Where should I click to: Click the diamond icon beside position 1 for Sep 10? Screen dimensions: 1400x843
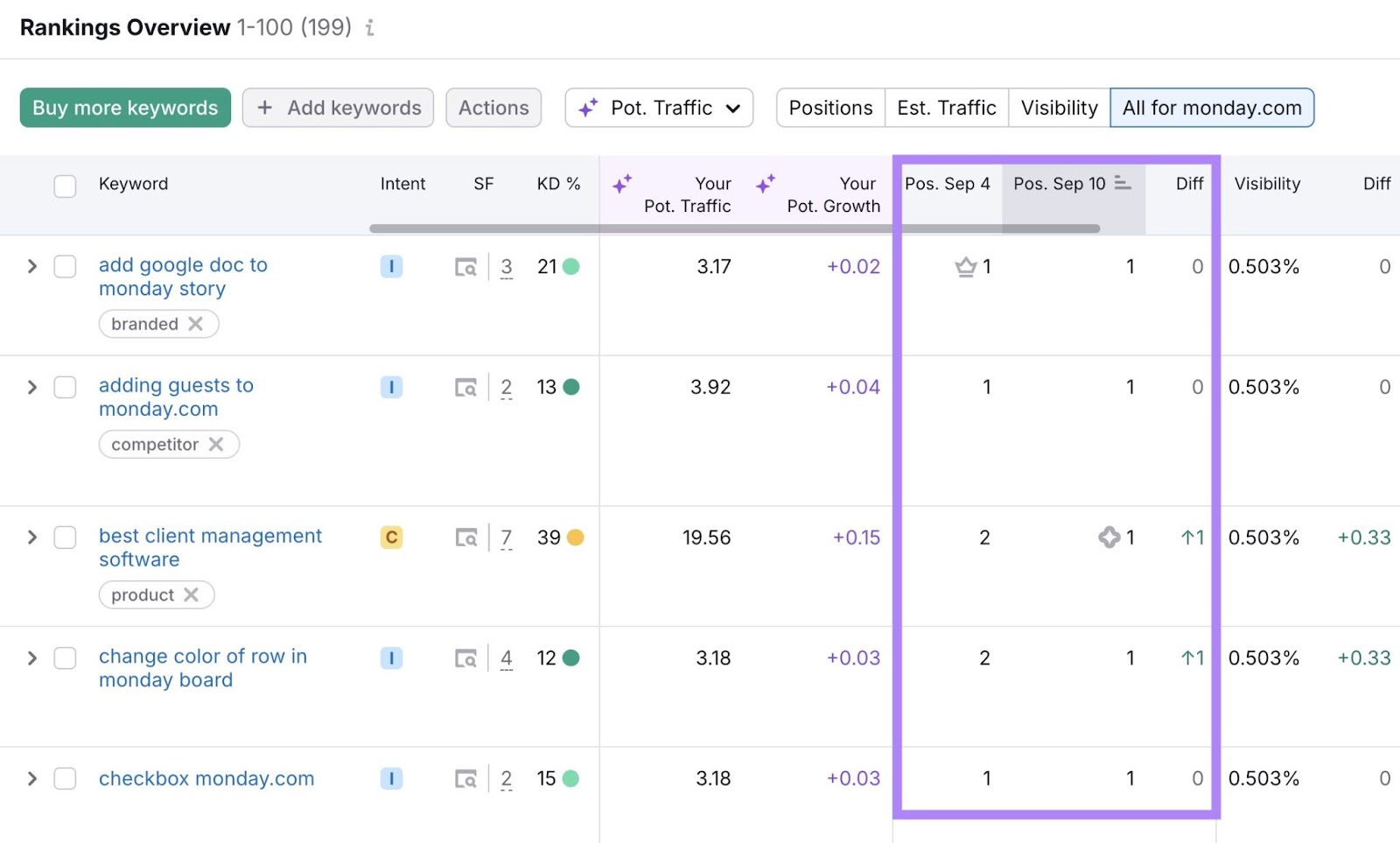click(1110, 537)
